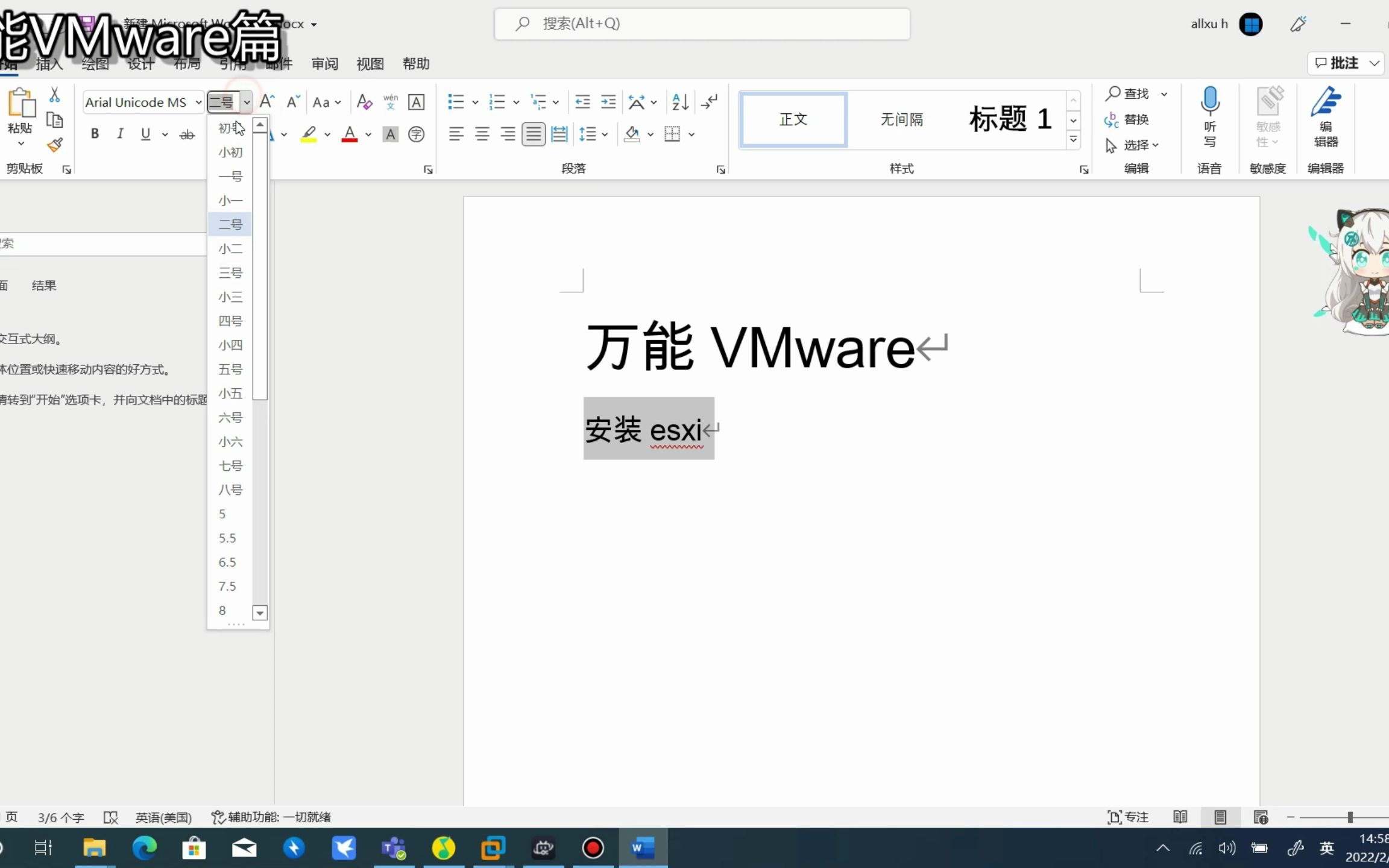1389x868 pixels.
Task: Click the 标题 1 style button
Action: 1009,118
